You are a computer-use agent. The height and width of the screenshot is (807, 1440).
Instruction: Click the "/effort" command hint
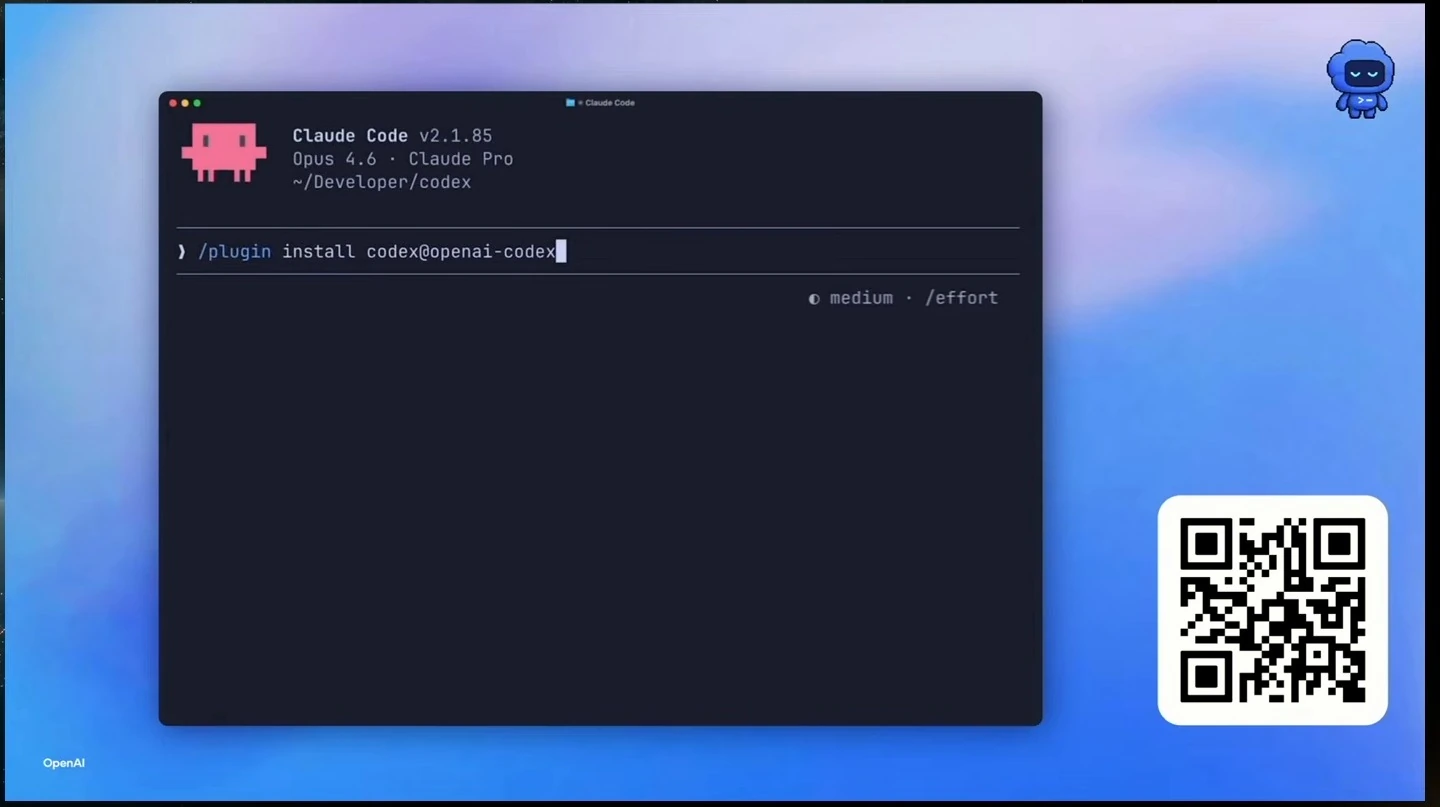point(961,298)
